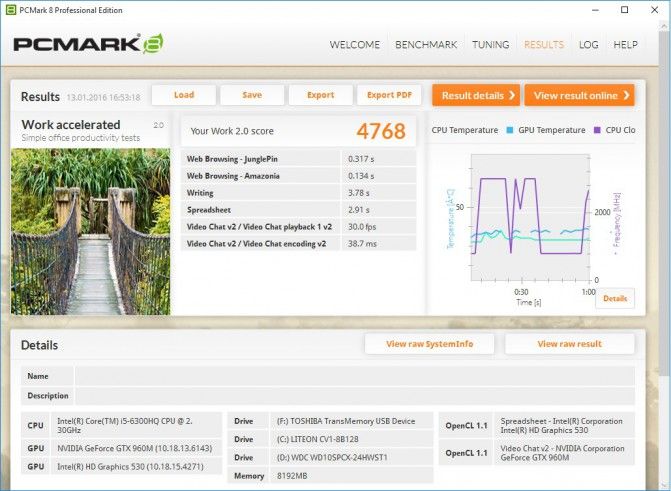Click the chart Details button
This screenshot has width=671, height=491.
615,298
